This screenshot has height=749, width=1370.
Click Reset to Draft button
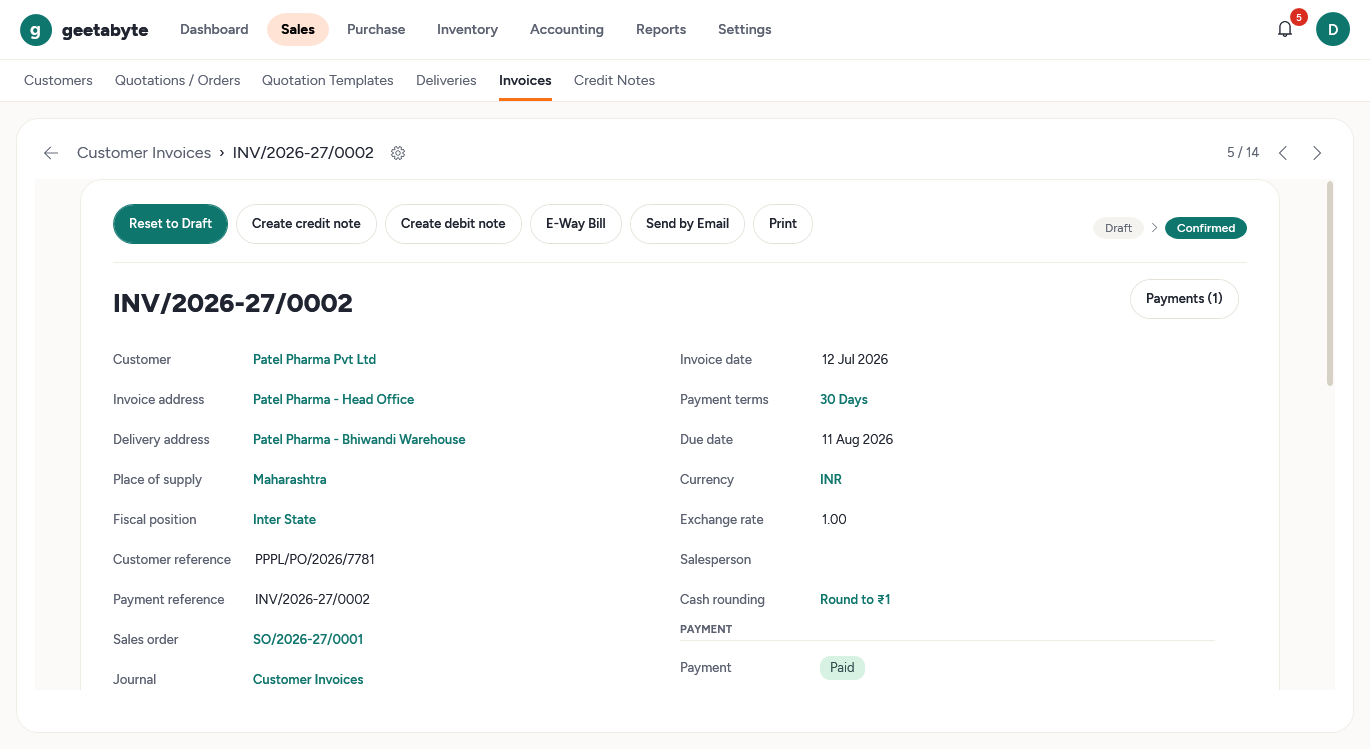point(170,224)
